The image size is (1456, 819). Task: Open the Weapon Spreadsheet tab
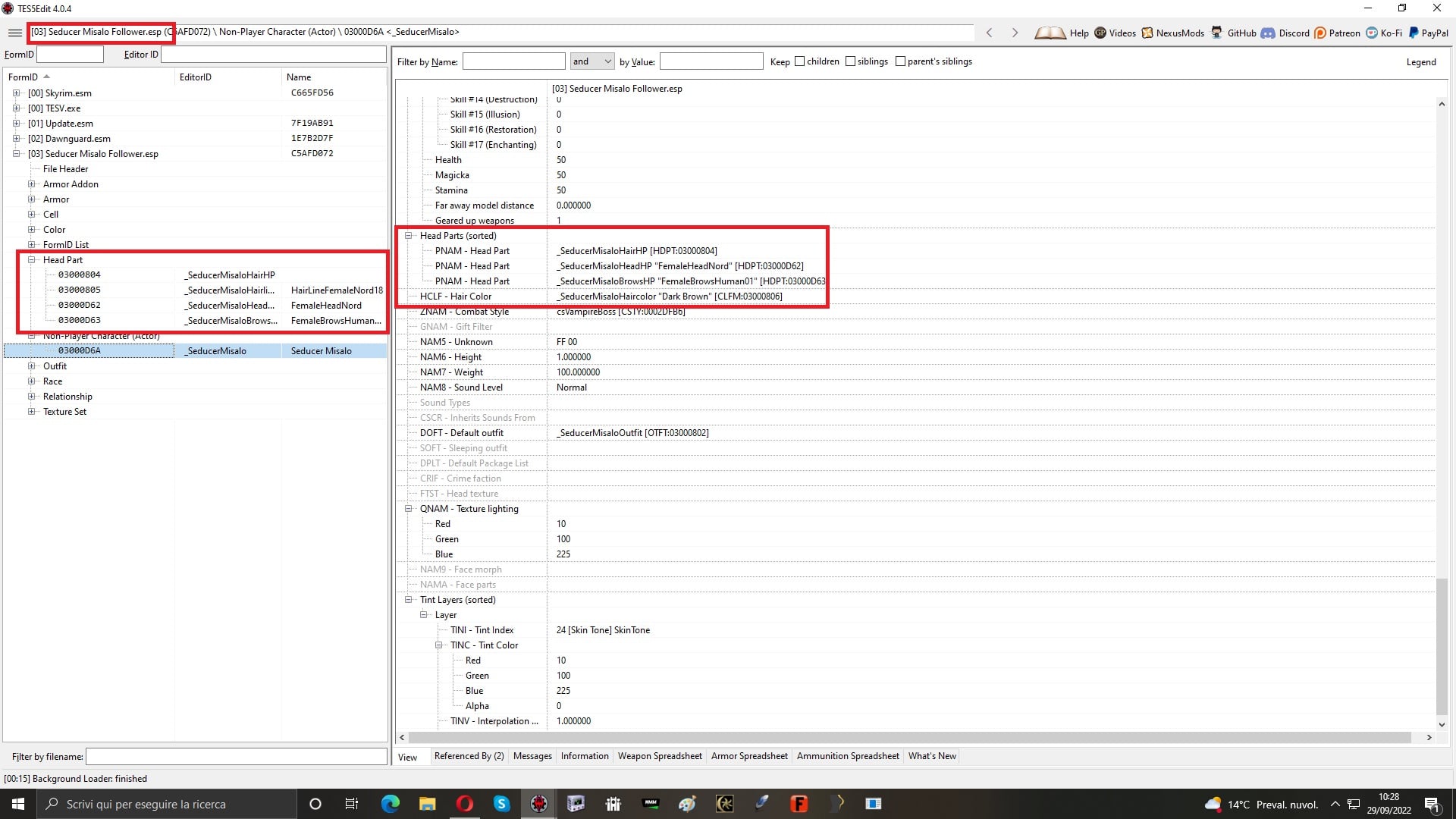point(660,756)
